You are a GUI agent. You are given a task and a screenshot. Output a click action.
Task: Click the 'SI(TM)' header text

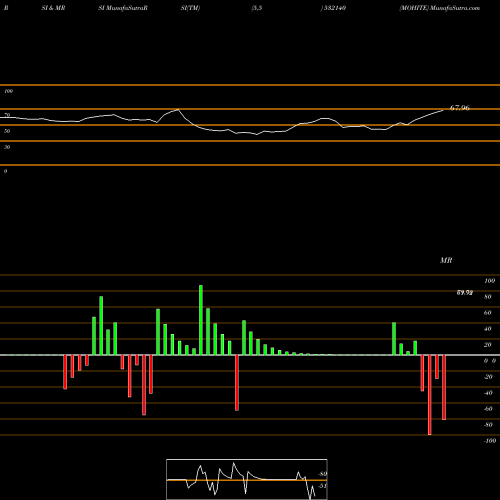(190, 8)
